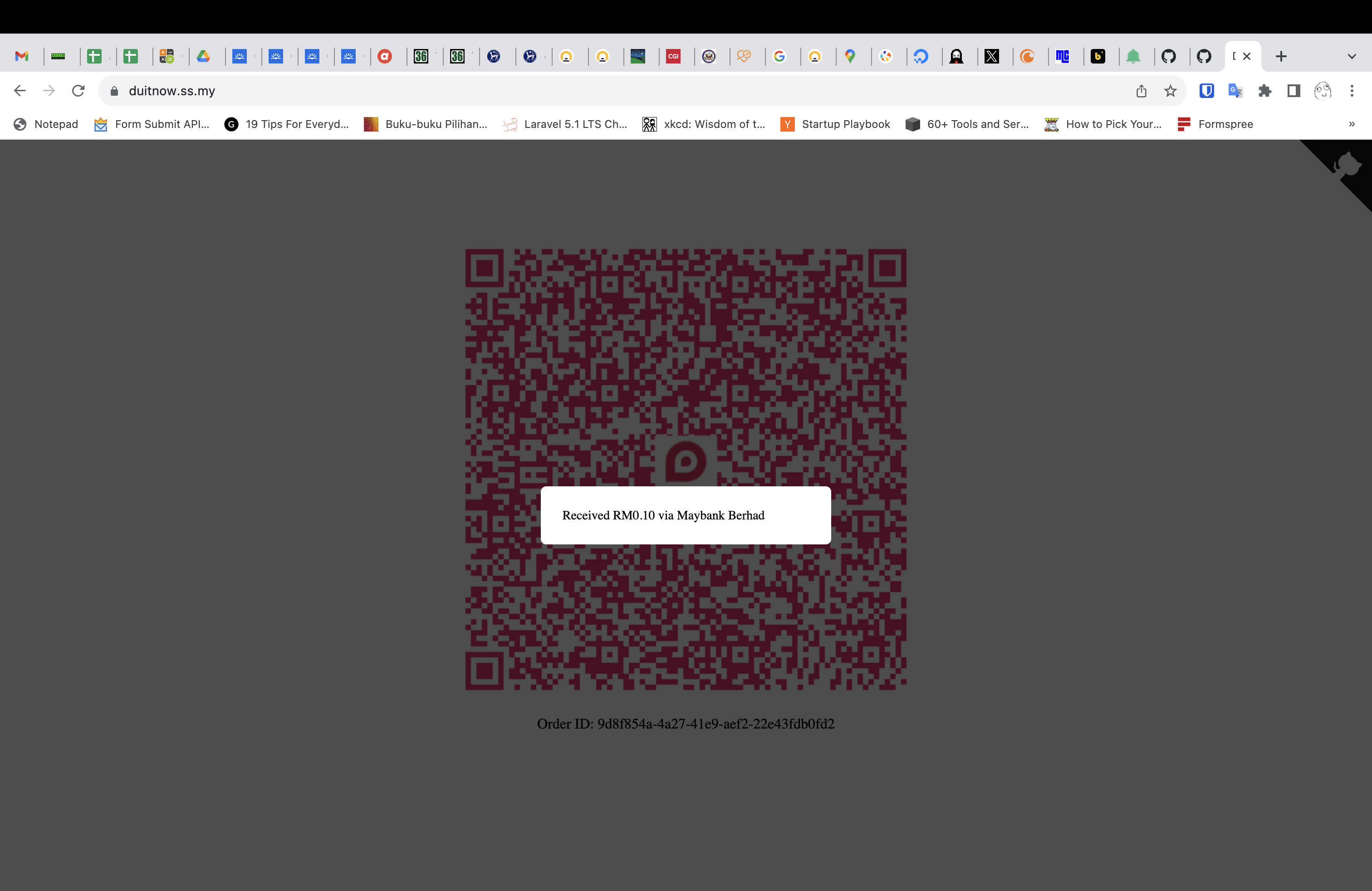Go forward to next page
This screenshot has height=891, width=1372.
click(49, 90)
